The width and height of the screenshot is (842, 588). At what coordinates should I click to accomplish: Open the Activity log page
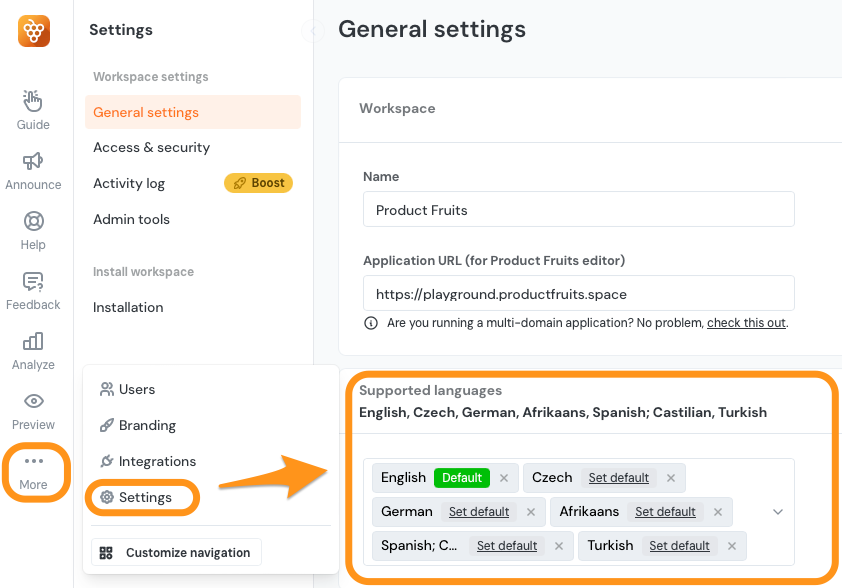point(129,183)
